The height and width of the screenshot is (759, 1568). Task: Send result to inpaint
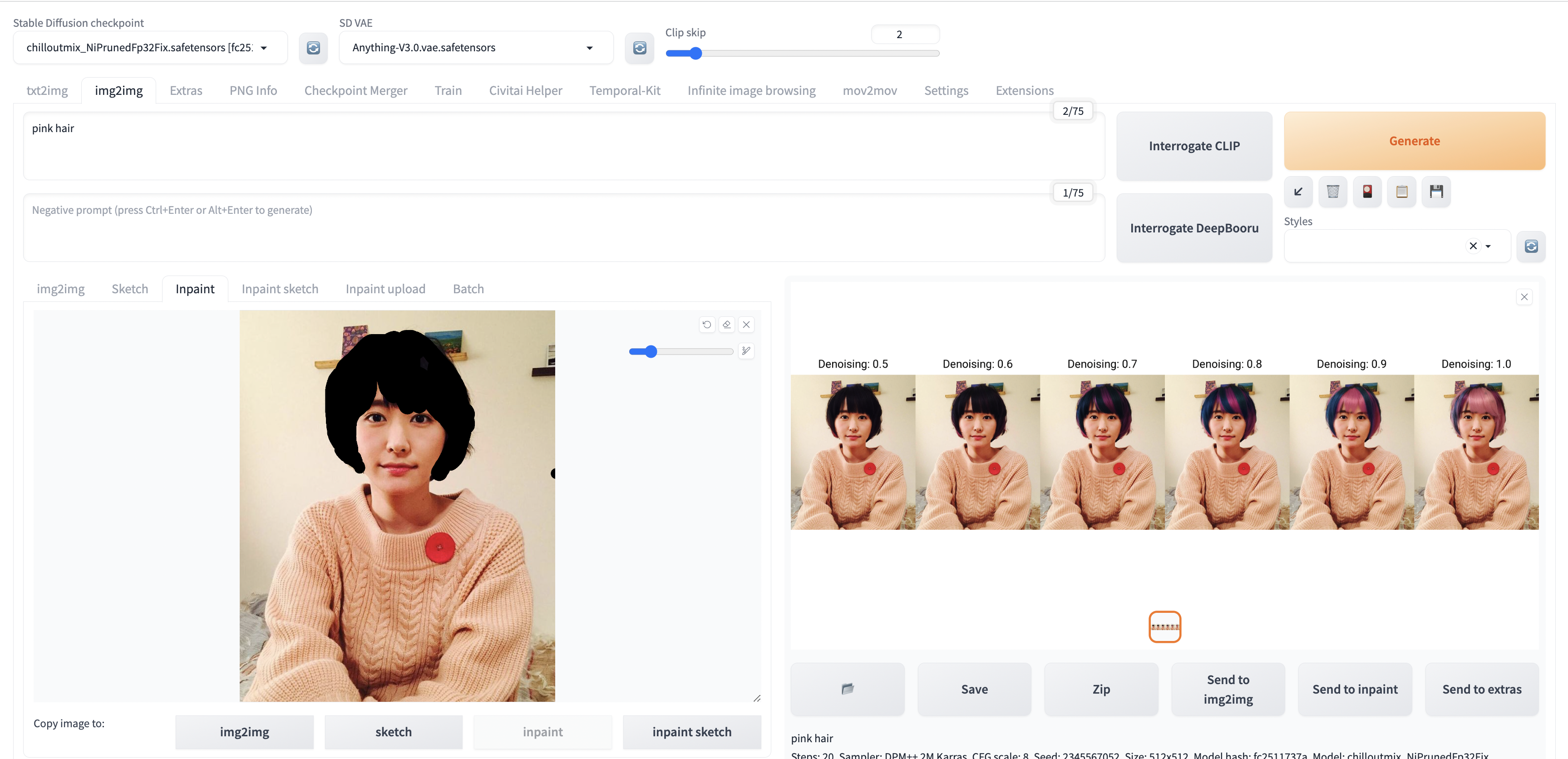click(1354, 689)
